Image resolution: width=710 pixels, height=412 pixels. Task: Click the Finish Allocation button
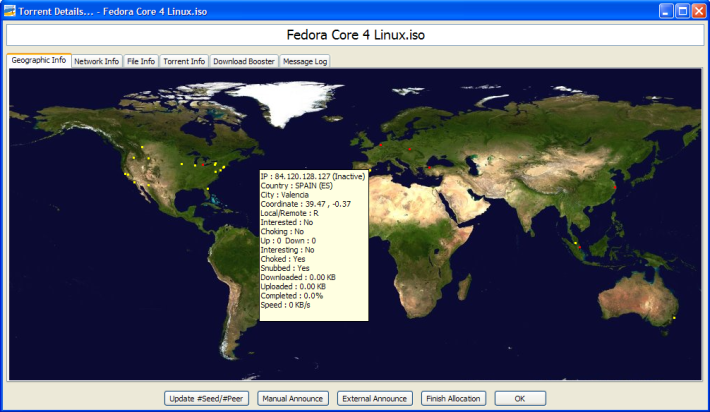(453, 398)
